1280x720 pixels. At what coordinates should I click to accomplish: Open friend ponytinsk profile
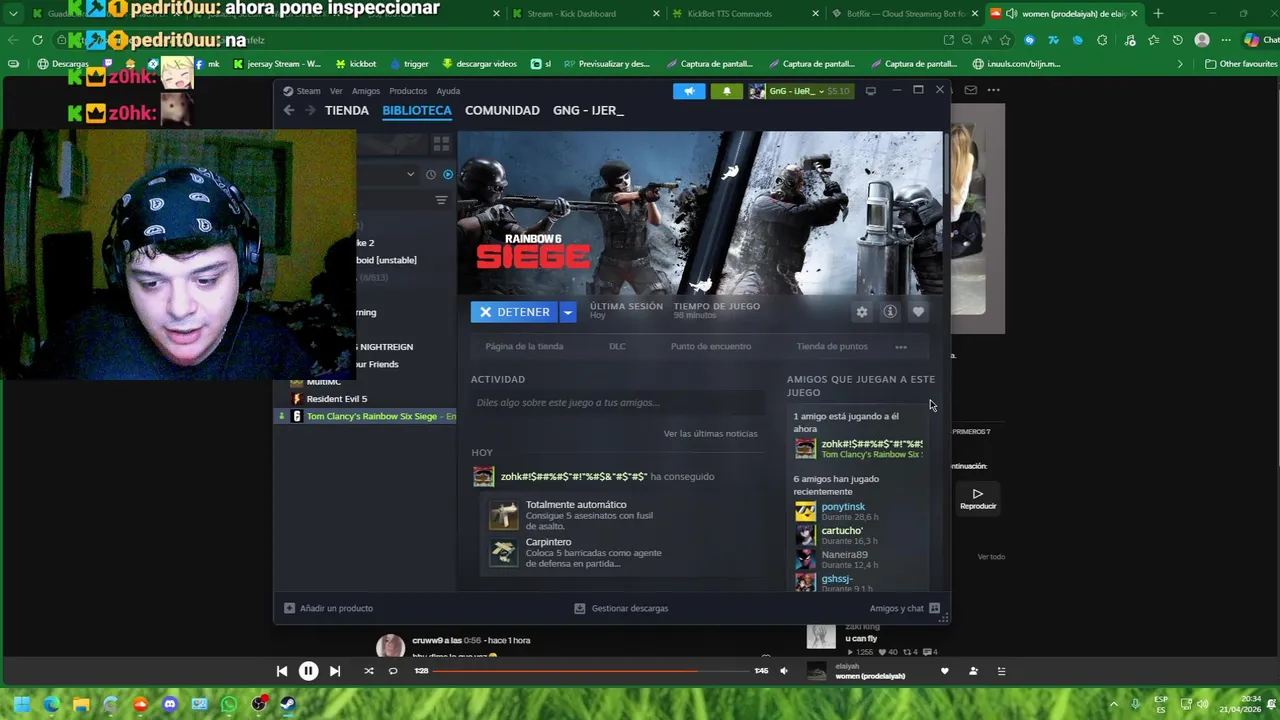(x=843, y=507)
